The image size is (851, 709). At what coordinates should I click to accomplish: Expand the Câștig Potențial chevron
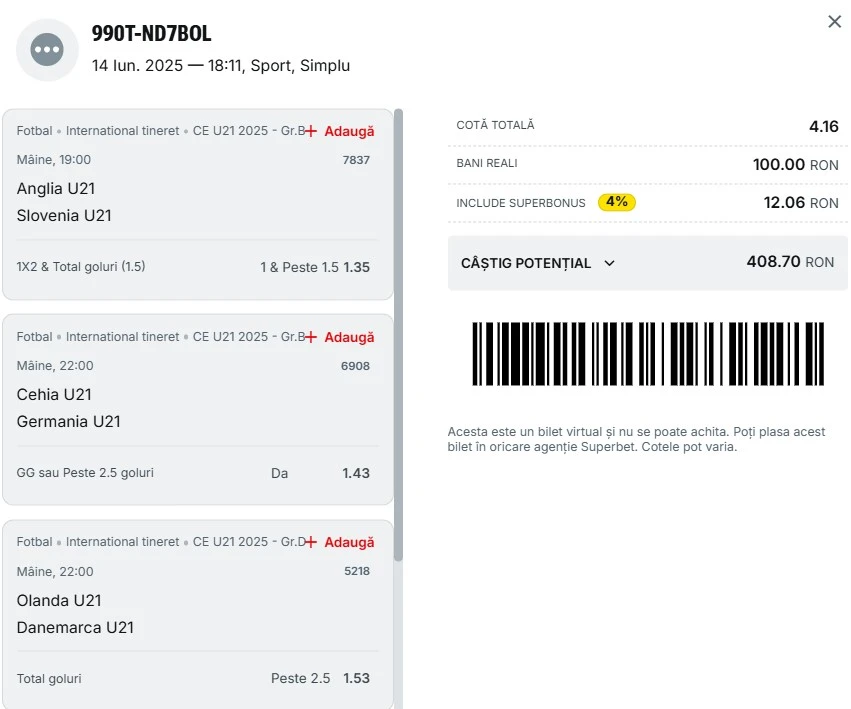point(609,263)
